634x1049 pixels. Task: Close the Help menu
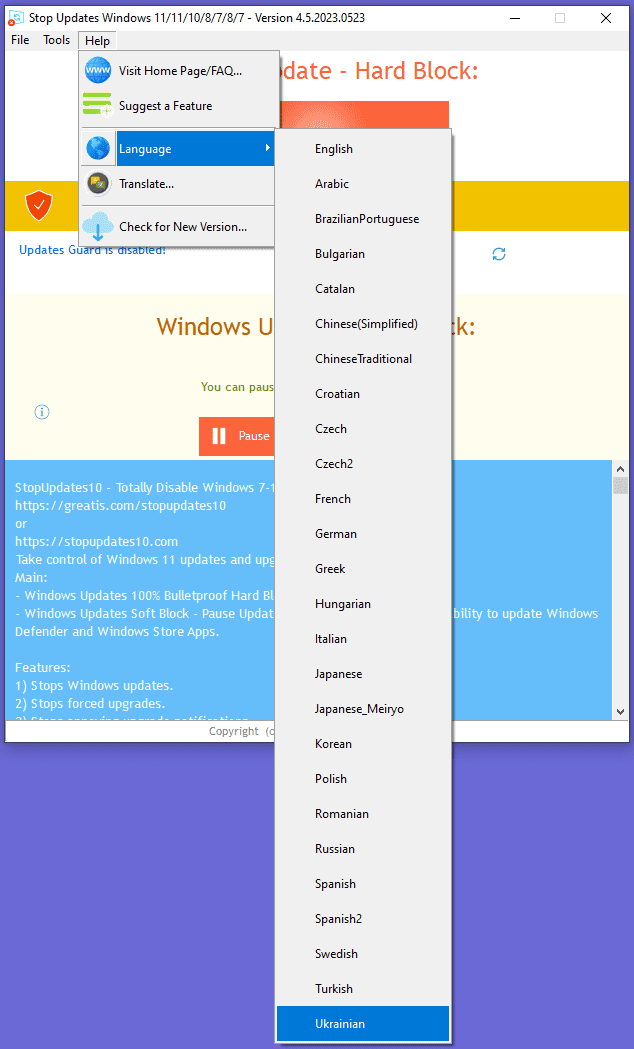click(x=97, y=41)
